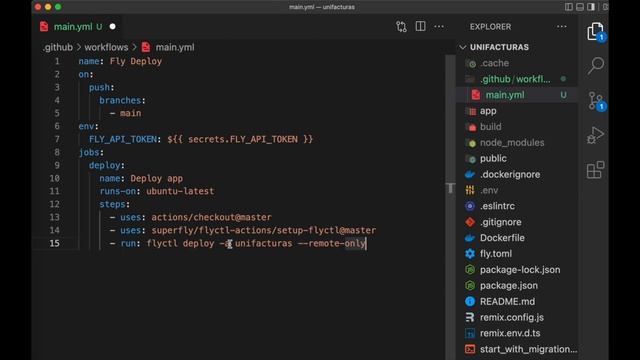Expand the .cache folder
This screenshot has height=360, width=640.
coord(494,63)
